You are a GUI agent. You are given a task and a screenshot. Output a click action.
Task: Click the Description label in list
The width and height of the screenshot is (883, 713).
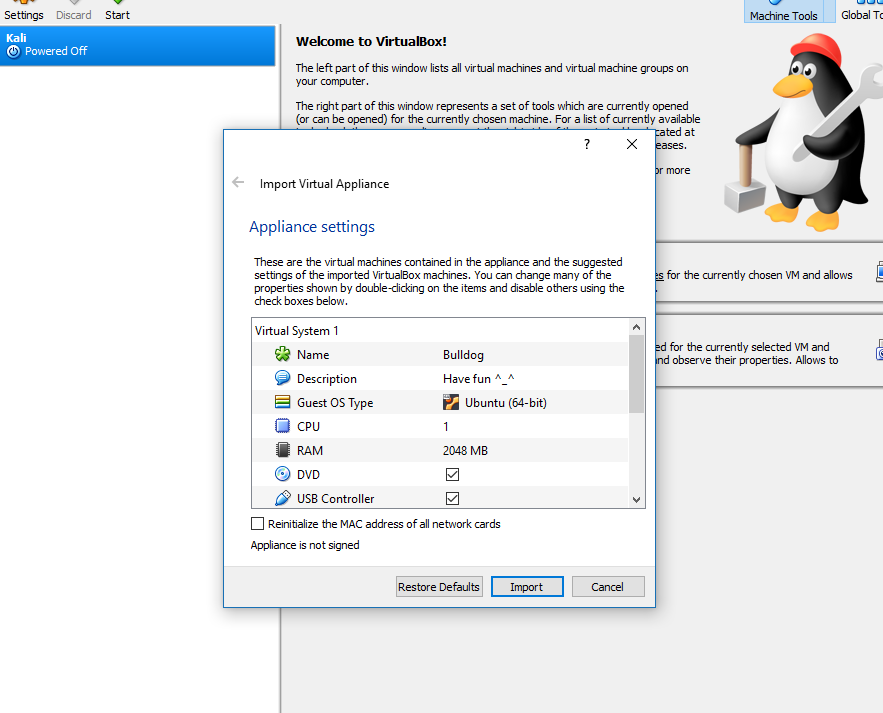pyautogui.click(x=327, y=379)
